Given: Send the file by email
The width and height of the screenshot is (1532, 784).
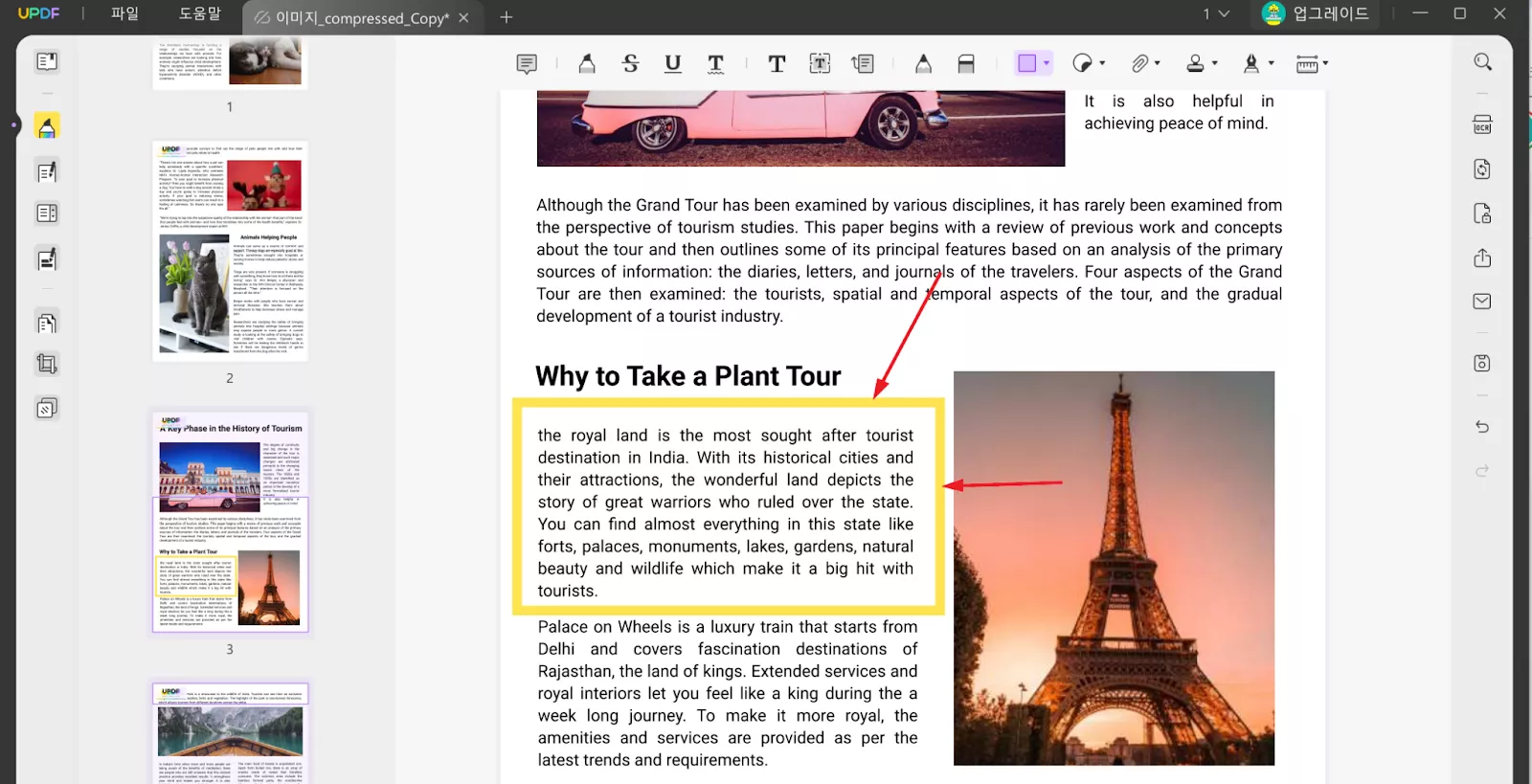Looking at the screenshot, I should pyautogui.click(x=1483, y=302).
